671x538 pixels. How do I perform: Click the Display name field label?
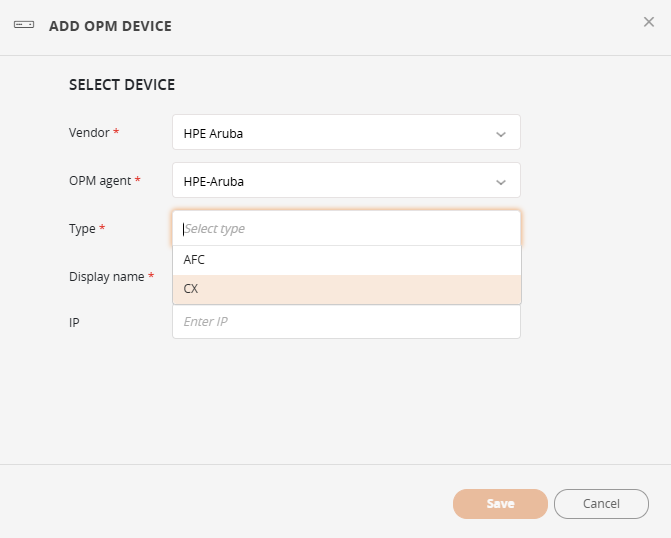click(x=106, y=276)
